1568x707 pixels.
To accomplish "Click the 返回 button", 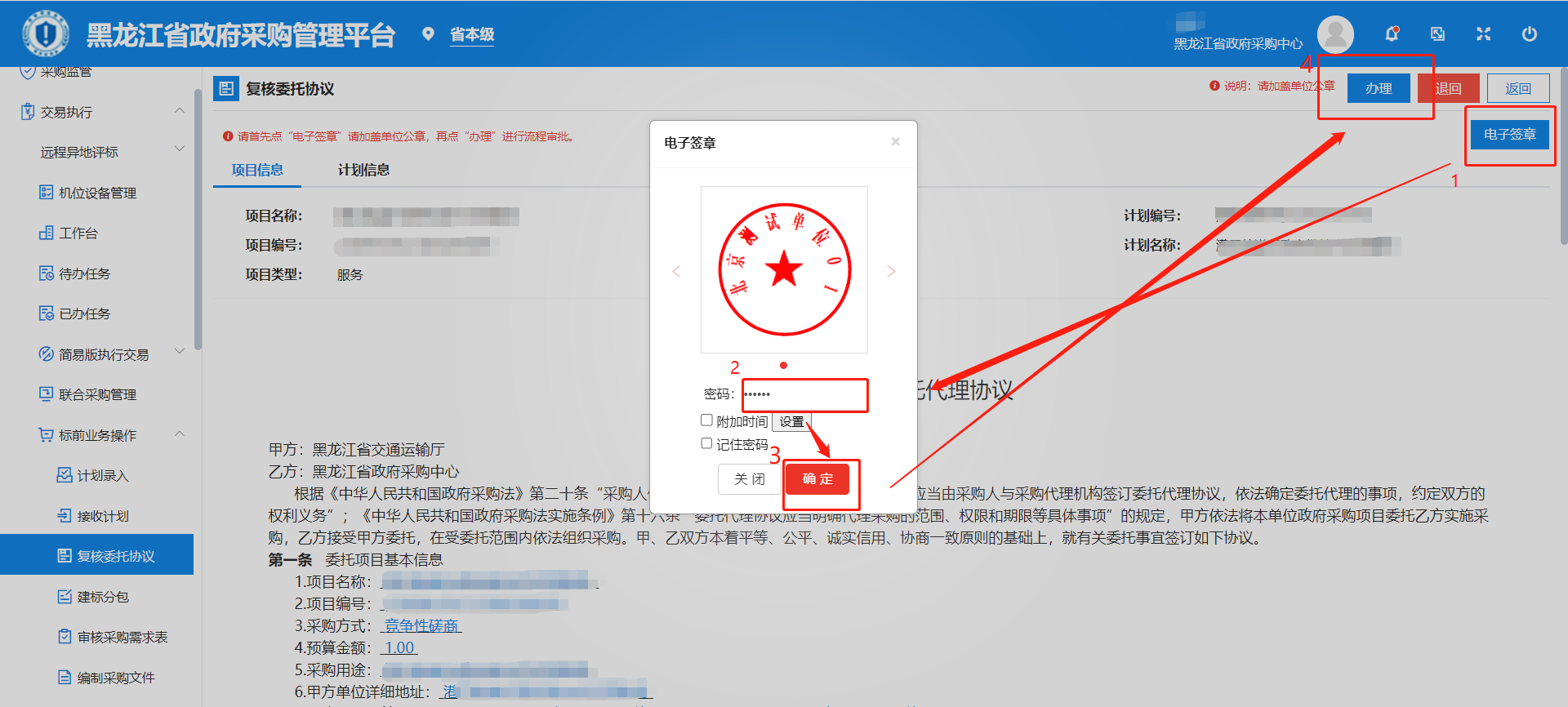I will (1518, 88).
